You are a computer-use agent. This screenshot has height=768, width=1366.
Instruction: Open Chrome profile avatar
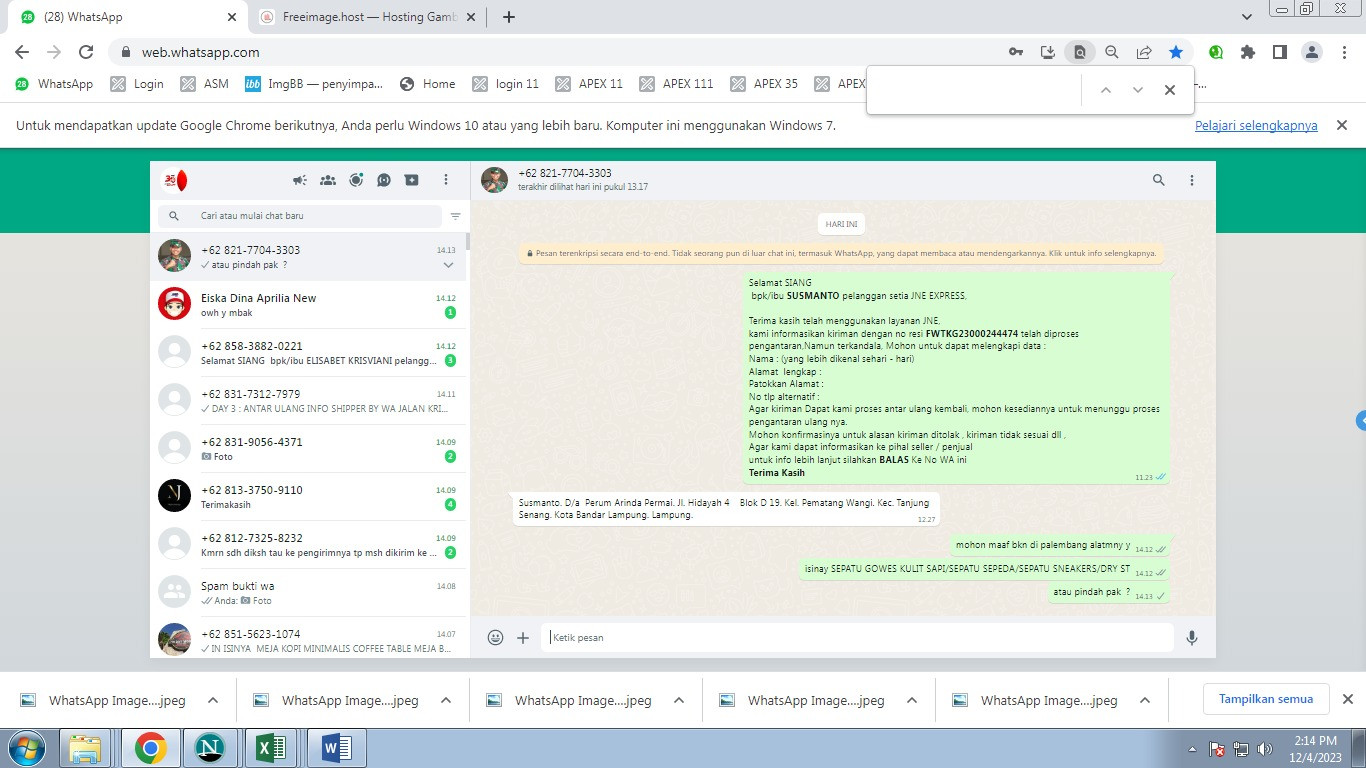point(1312,52)
